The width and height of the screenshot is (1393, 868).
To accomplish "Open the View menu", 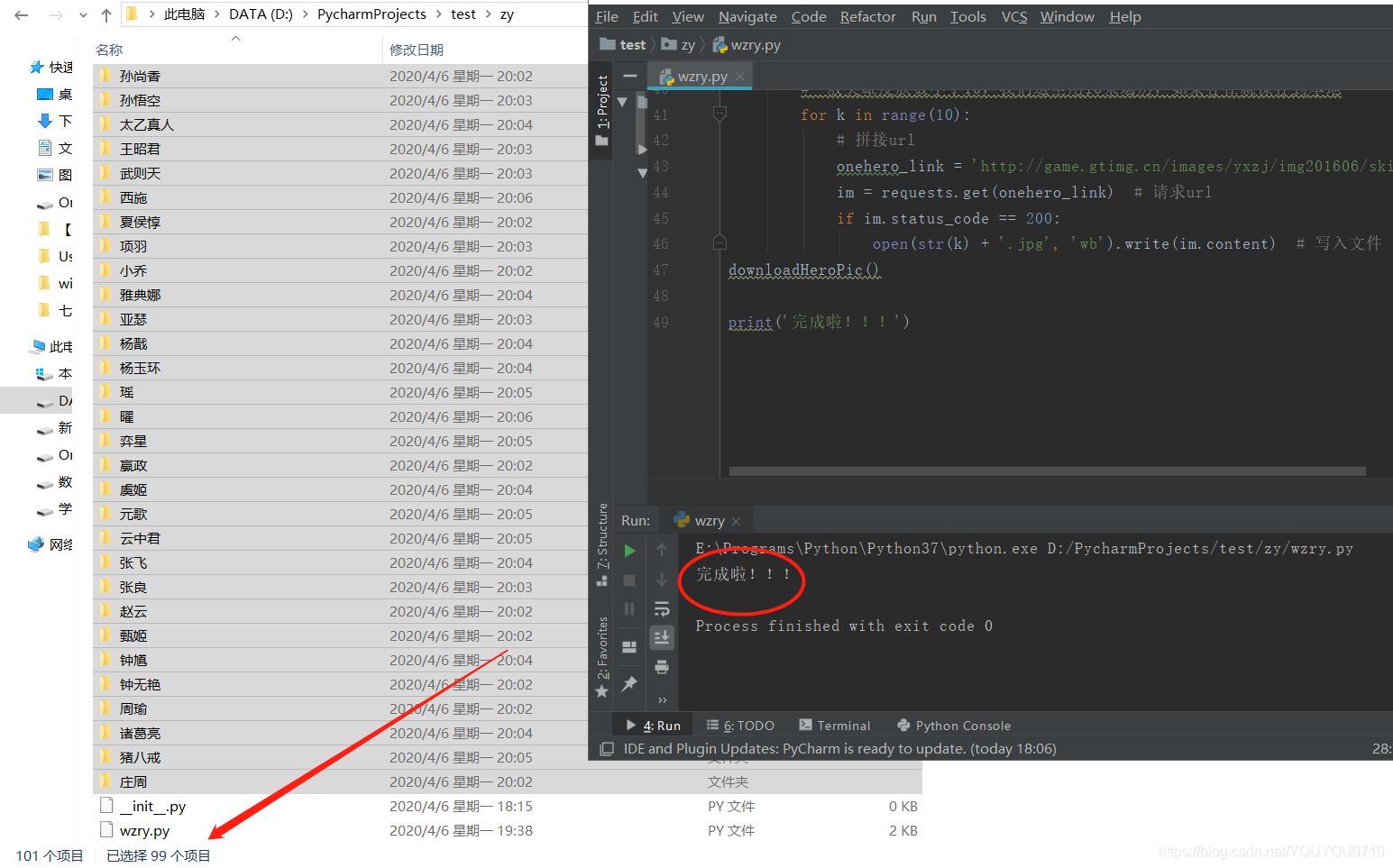I will point(688,16).
